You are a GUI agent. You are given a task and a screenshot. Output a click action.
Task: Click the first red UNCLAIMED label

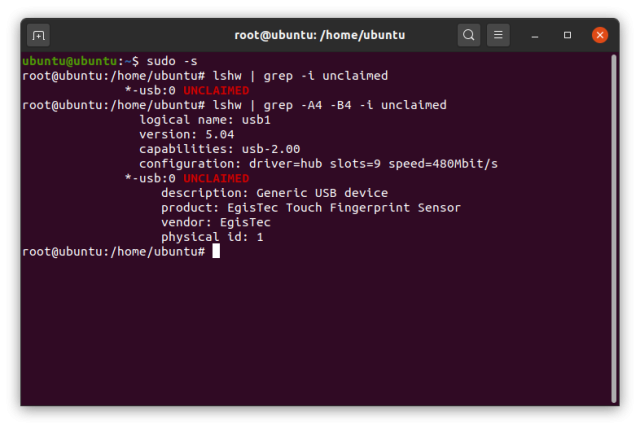216,91
